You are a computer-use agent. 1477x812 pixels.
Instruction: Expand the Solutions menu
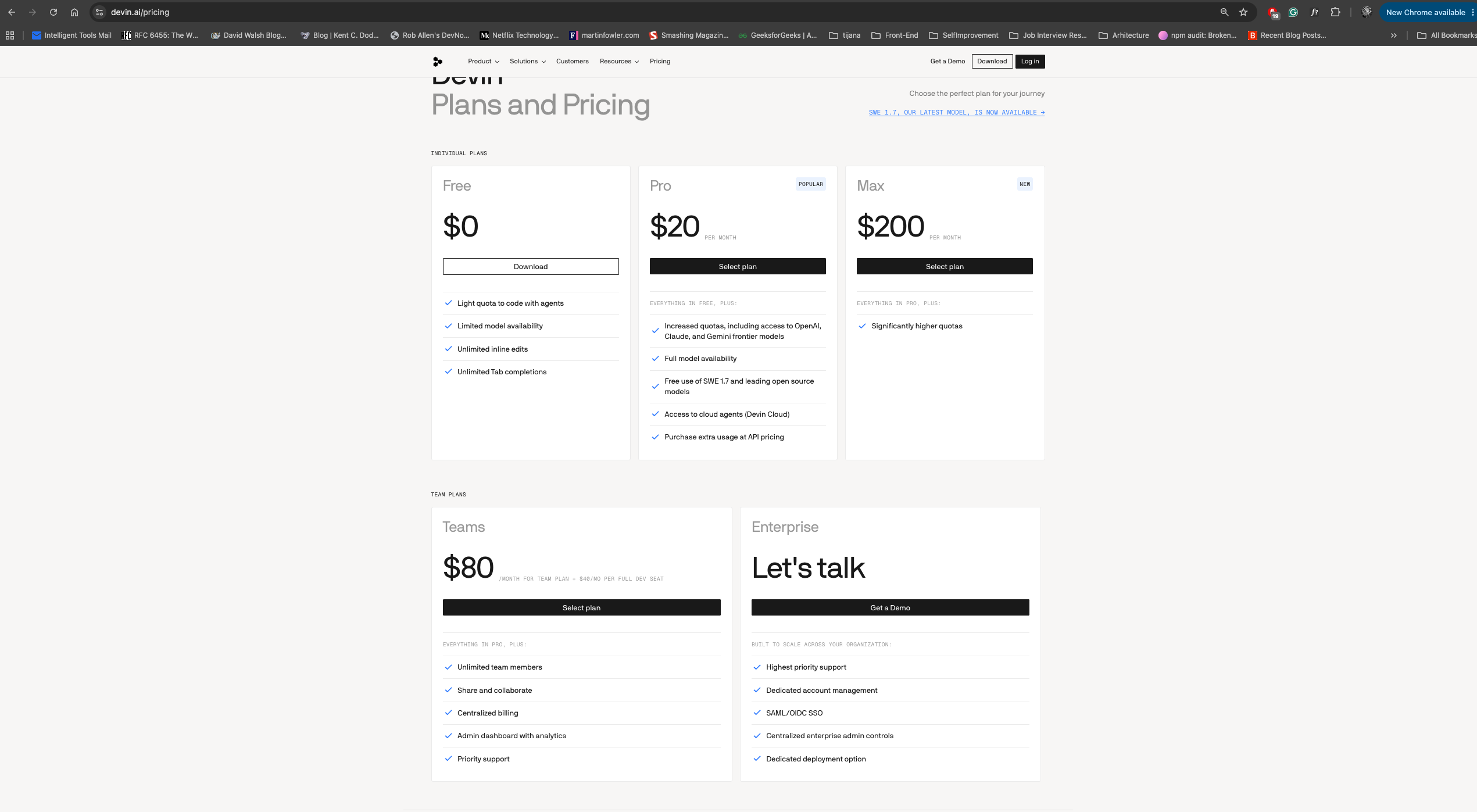click(528, 62)
